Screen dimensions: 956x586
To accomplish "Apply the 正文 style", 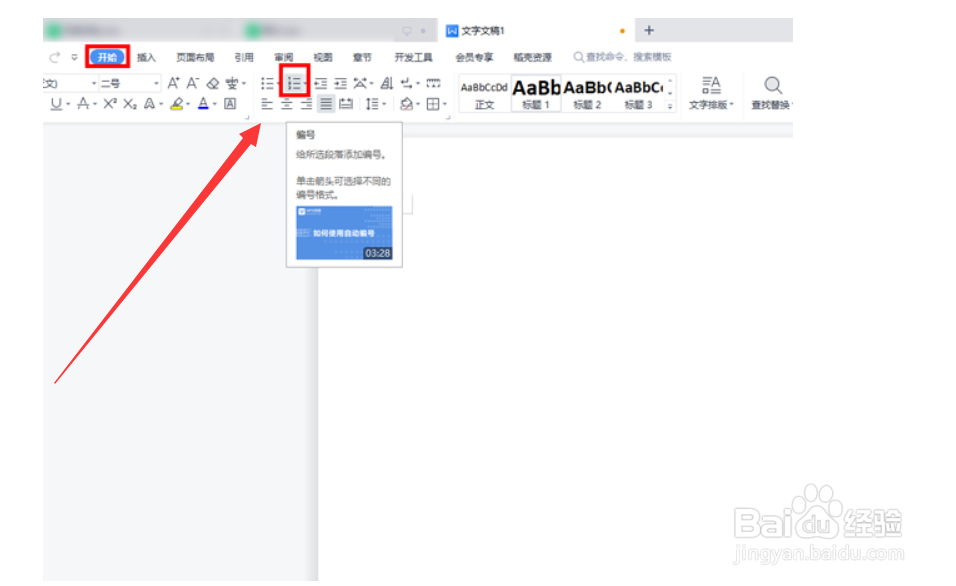I will tap(484, 94).
